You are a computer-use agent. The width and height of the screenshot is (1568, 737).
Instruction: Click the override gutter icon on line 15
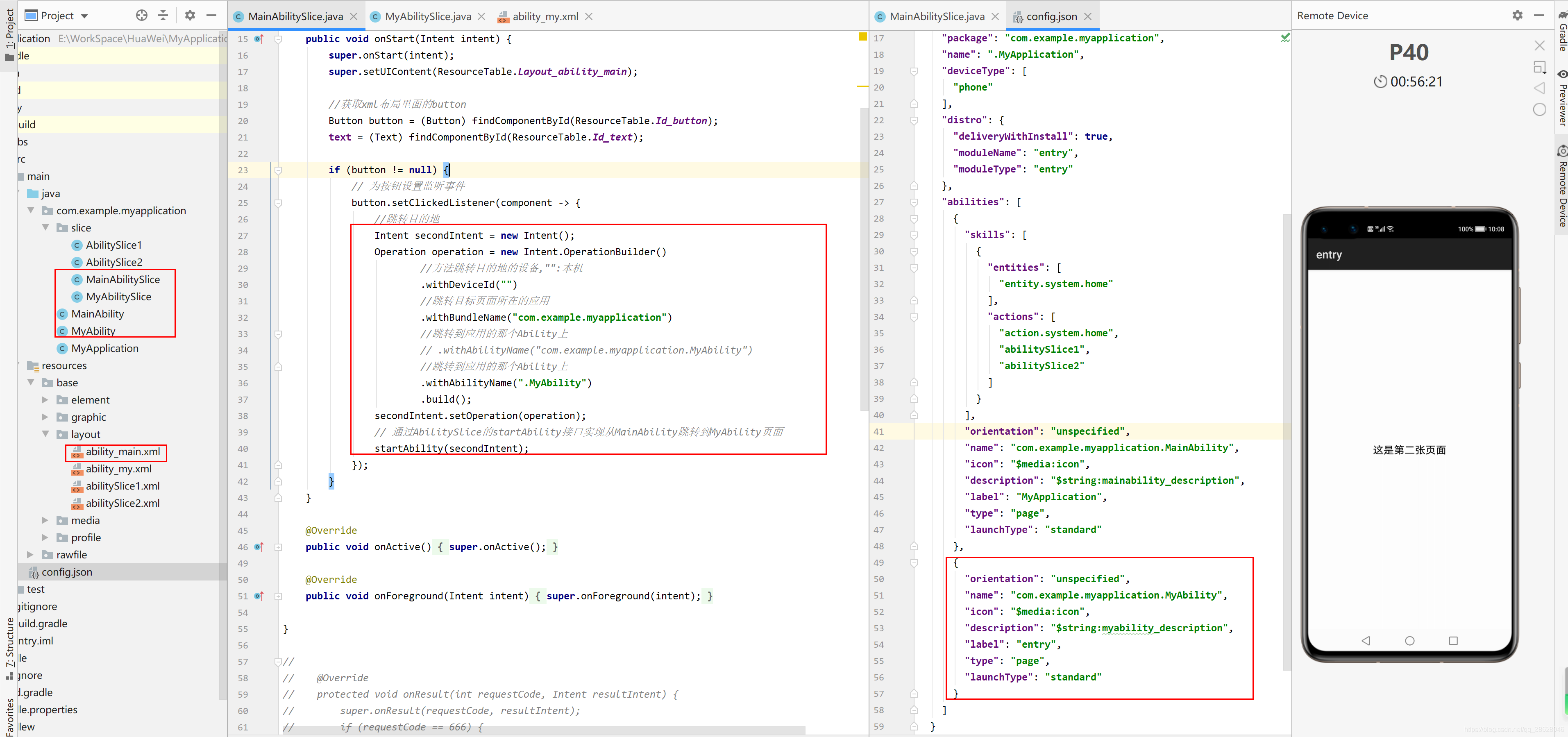click(x=259, y=39)
